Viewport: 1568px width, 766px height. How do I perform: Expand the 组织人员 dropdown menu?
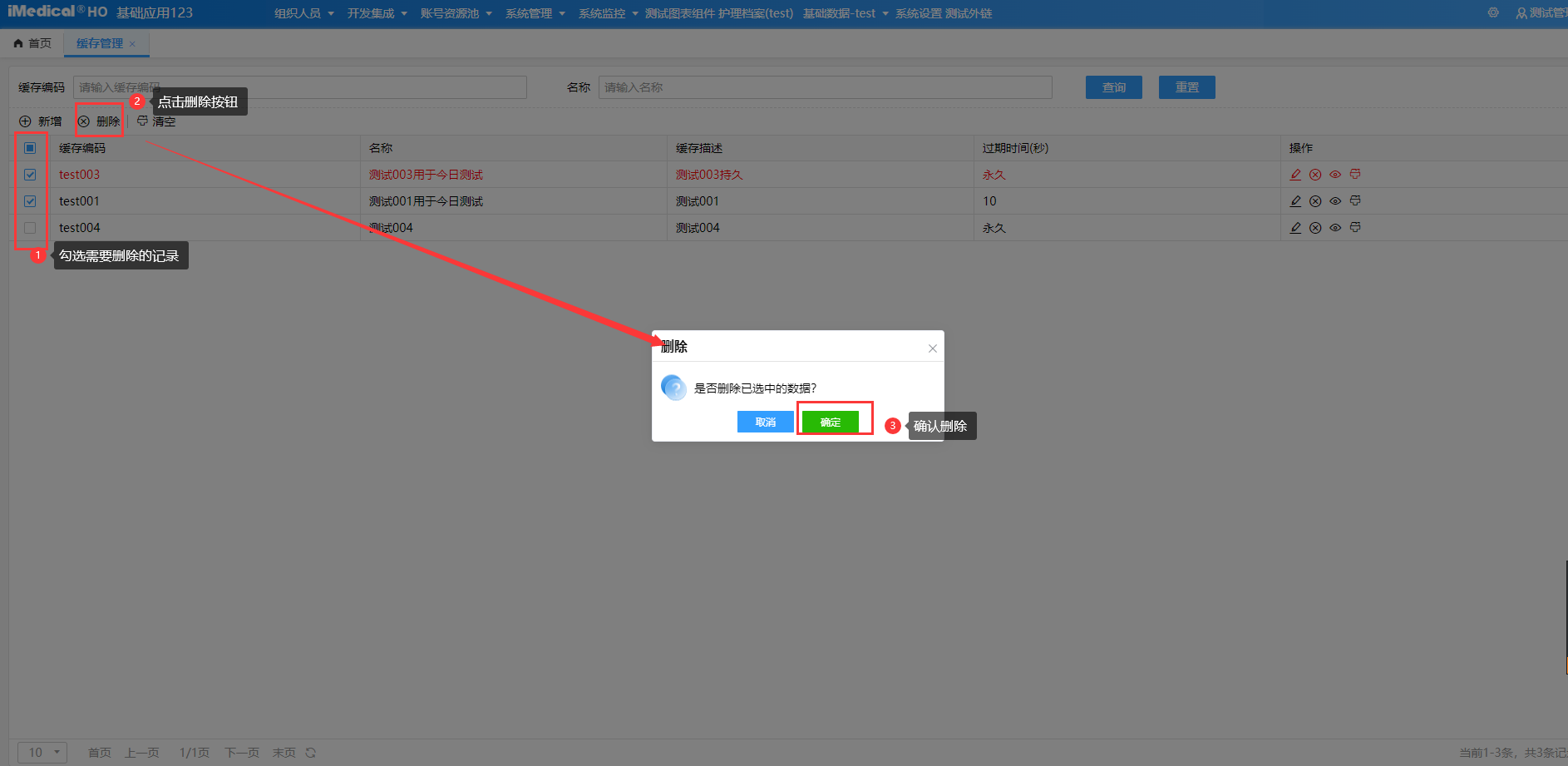(x=303, y=13)
